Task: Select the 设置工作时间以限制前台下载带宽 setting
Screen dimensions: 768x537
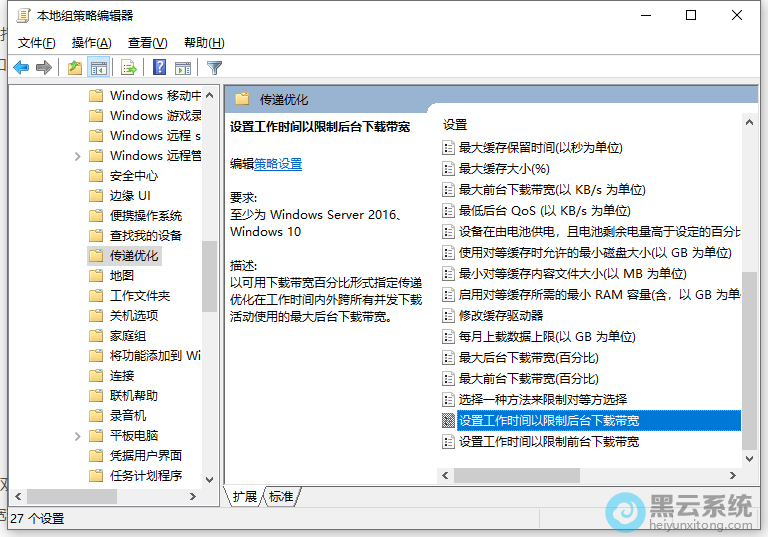Action: click(548, 442)
